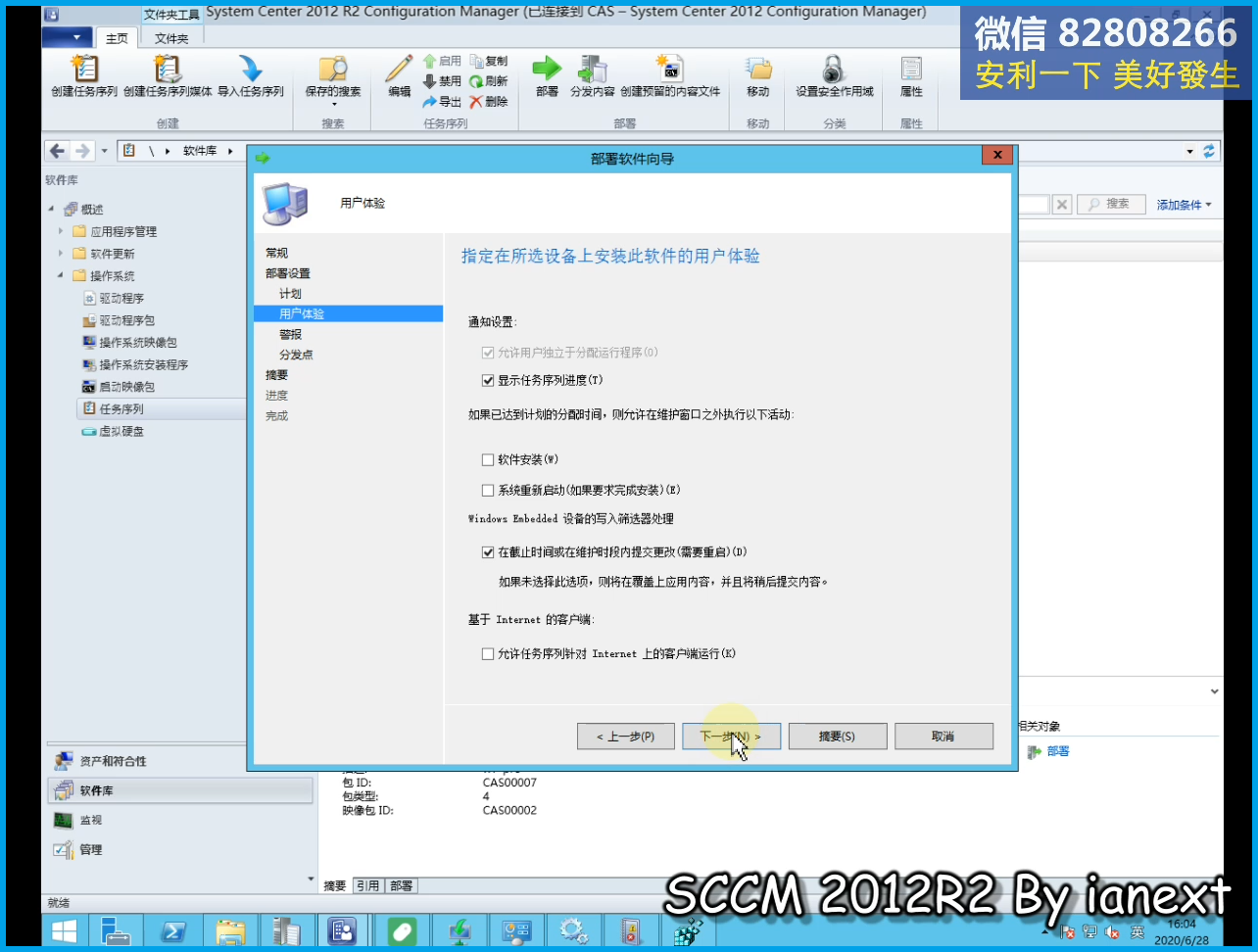The height and width of the screenshot is (952, 1258).
Task: Click the 搜索 button
Action: (x=1110, y=204)
